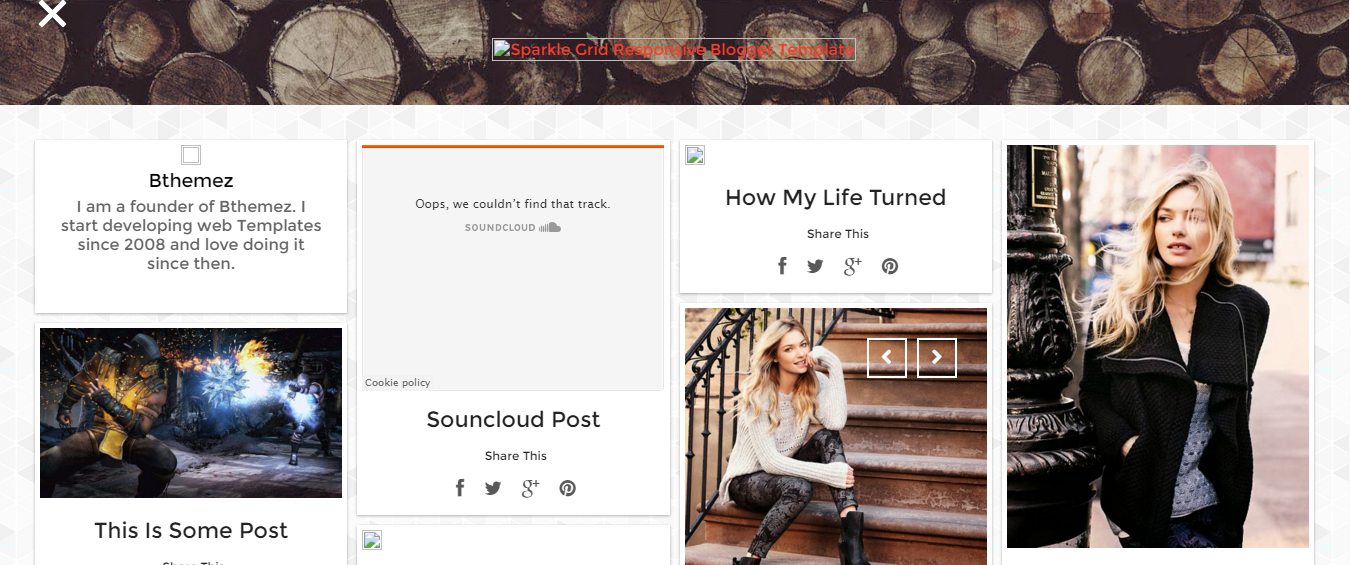1350x565 pixels.
Task: Share Souncloud Post on Google Plus
Action: coord(530,488)
